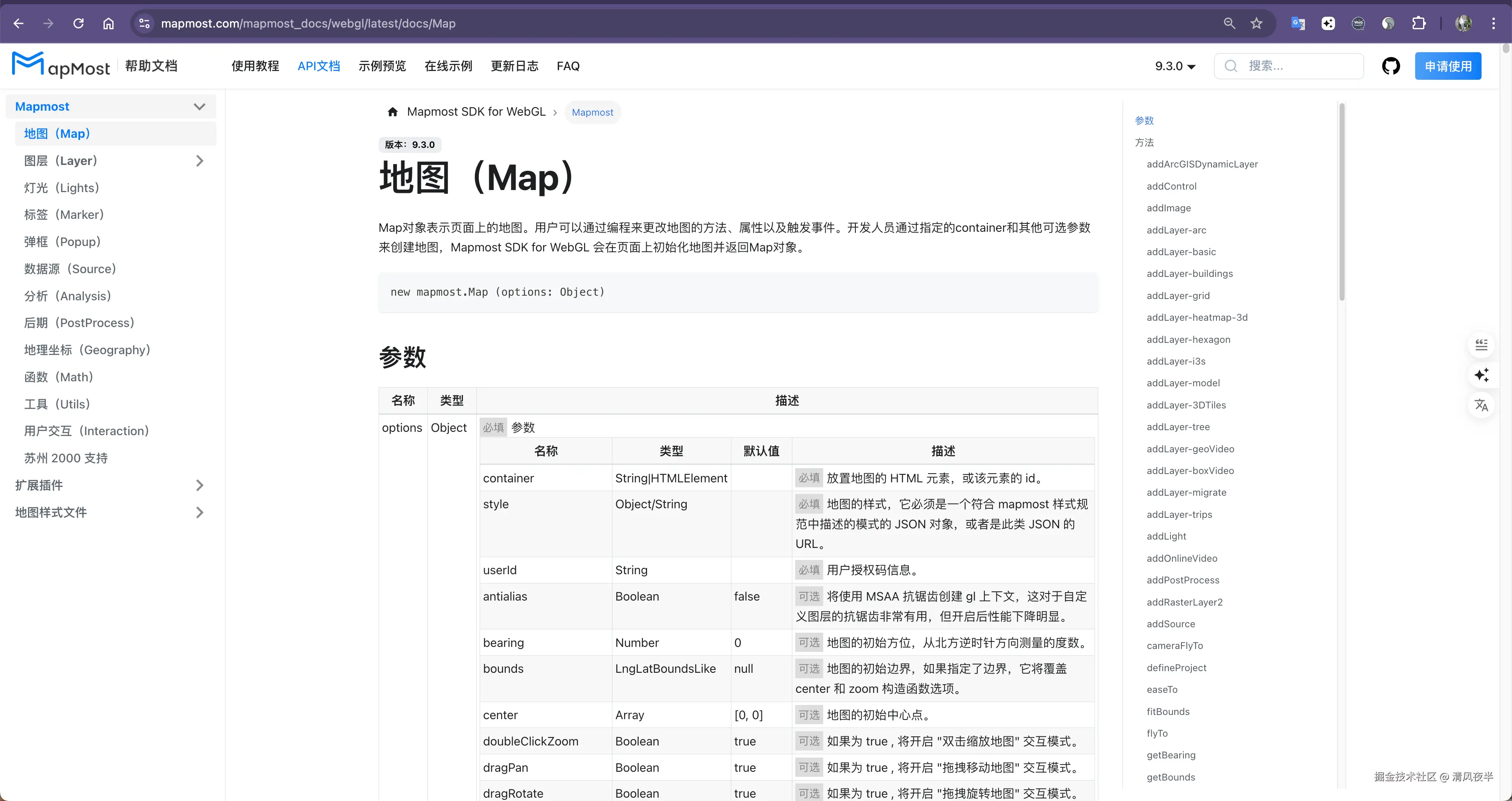Reload the page
This screenshot has width=1512, height=801.
(x=78, y=23)
